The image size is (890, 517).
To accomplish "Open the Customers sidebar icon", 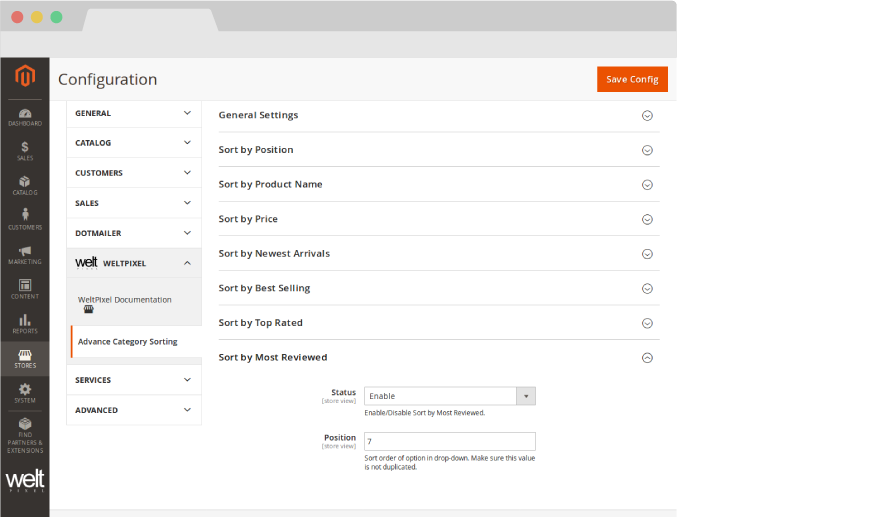I will tap(24, 220).
